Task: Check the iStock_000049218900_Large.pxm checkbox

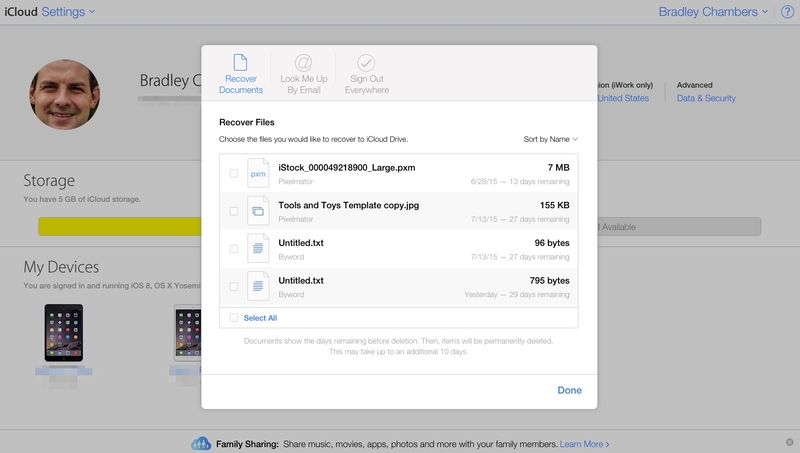Action: click(x=234, y=173)
